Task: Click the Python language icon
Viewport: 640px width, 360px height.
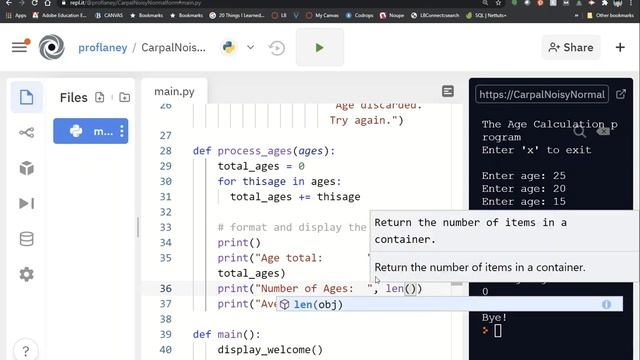Action: pos(229,47)
